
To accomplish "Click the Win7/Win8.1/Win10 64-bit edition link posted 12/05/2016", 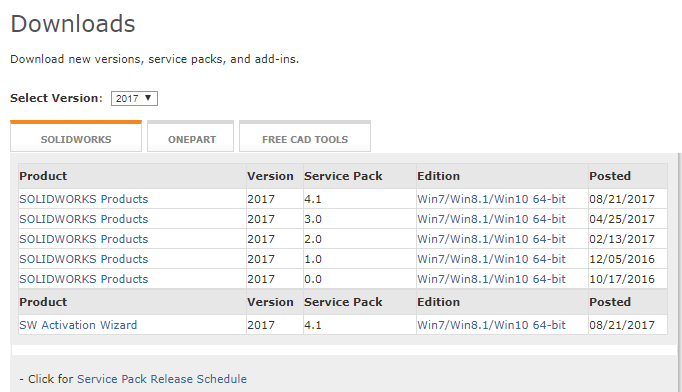I will pos(491,259).
